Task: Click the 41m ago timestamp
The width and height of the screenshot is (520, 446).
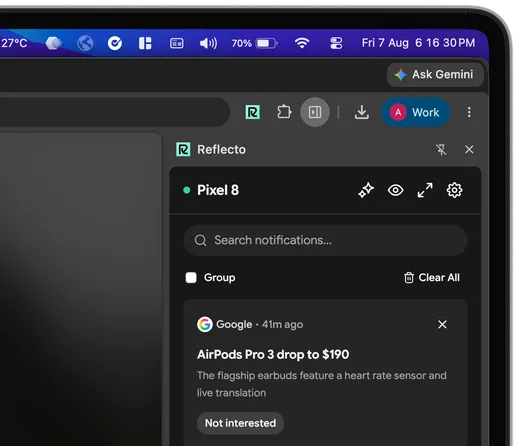Action: [283, 324]
